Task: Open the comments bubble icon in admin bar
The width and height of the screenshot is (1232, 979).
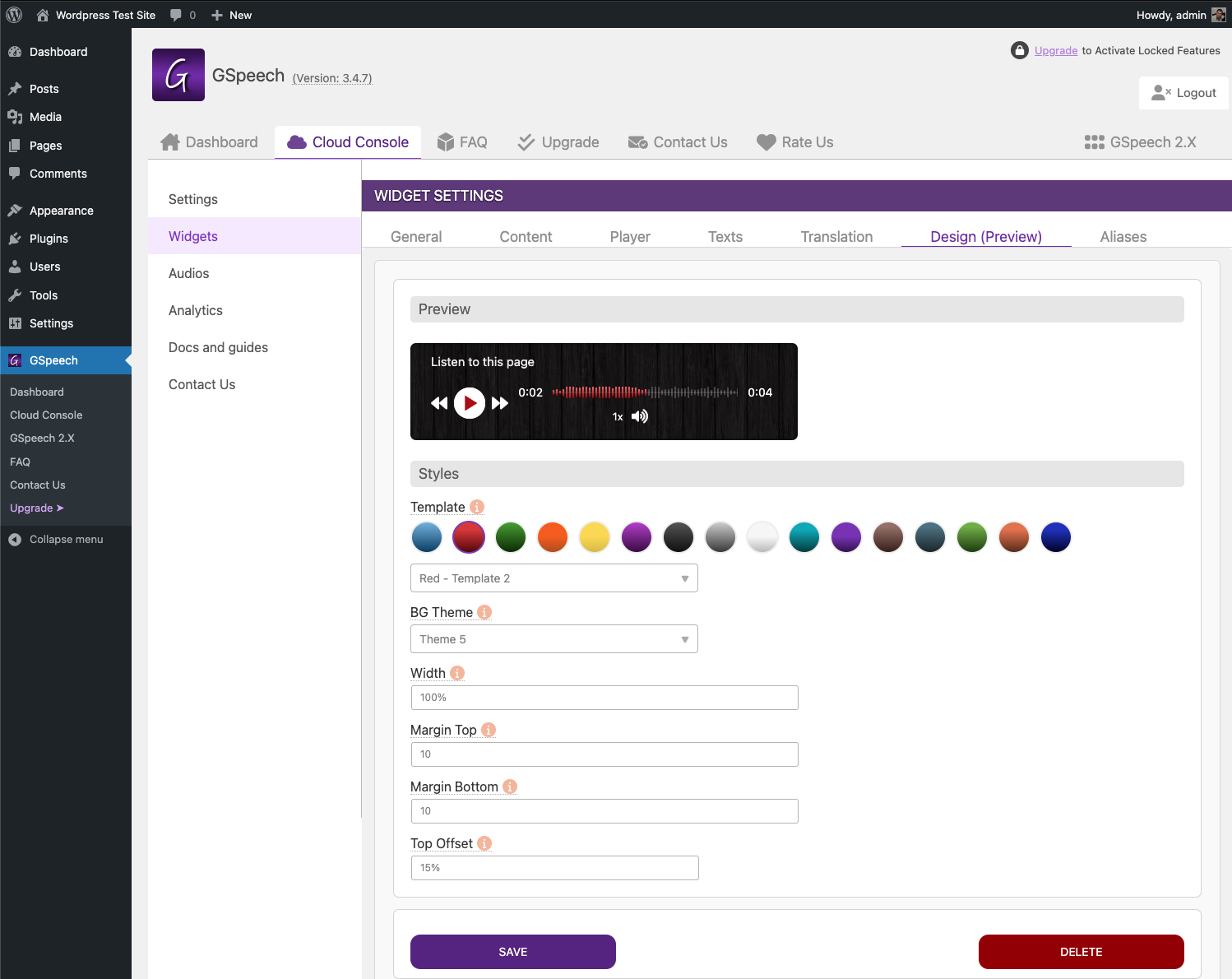Action: click(175, 15)
